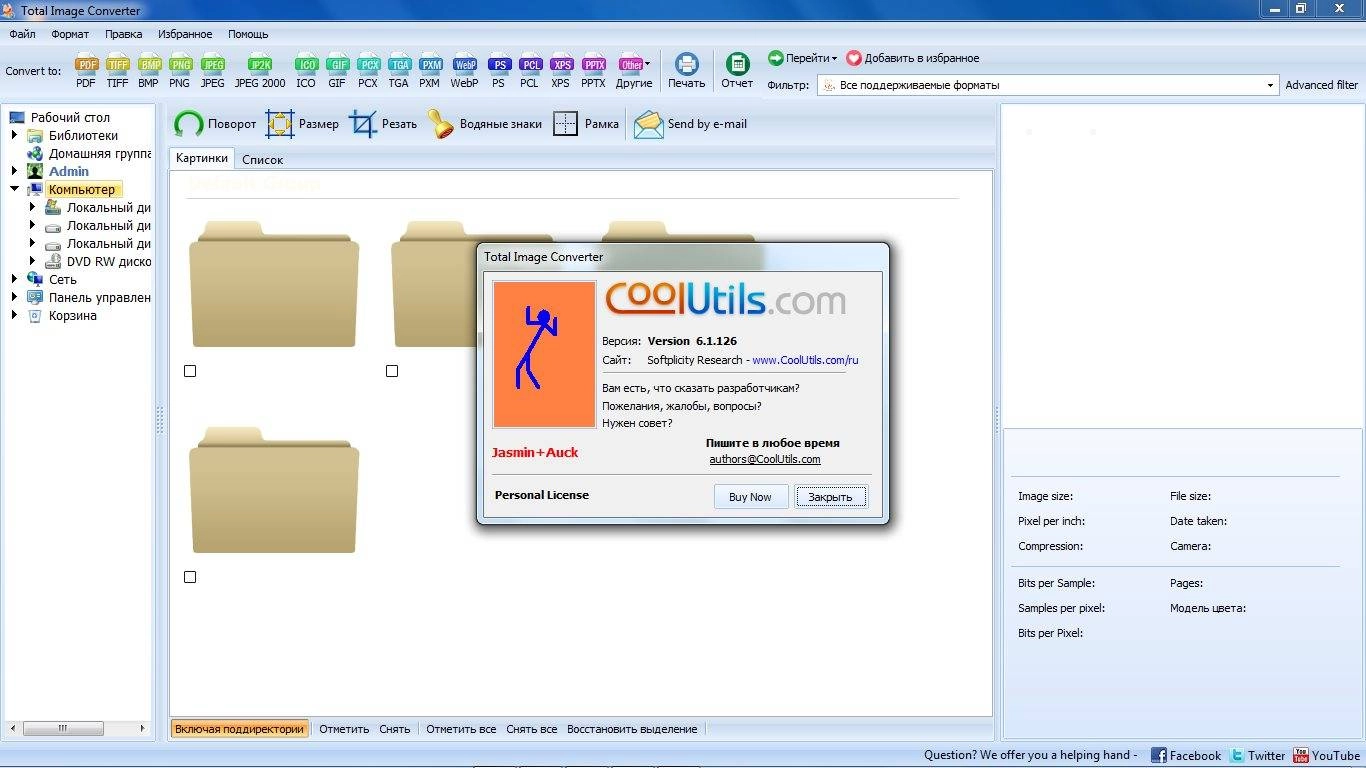Tick checkbox under first folder thumbnail
The height and width of the screenshot is (768, 1366).
pos(190,371)
